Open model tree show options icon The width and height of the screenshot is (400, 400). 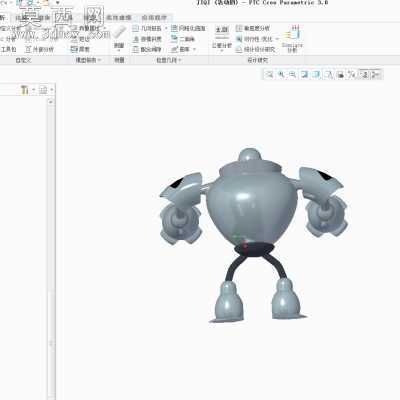pos(43,90)
